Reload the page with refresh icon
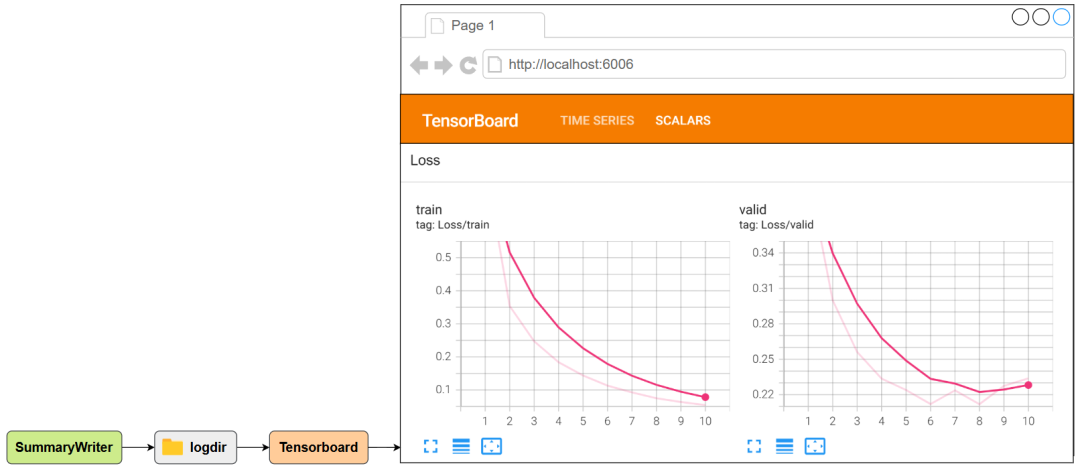The image size is (1080, 470). pos(468,65)
